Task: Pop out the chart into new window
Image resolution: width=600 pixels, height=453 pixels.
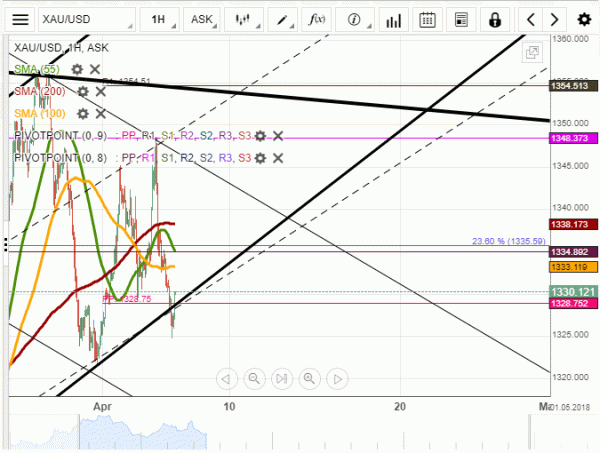Action: 532,52
